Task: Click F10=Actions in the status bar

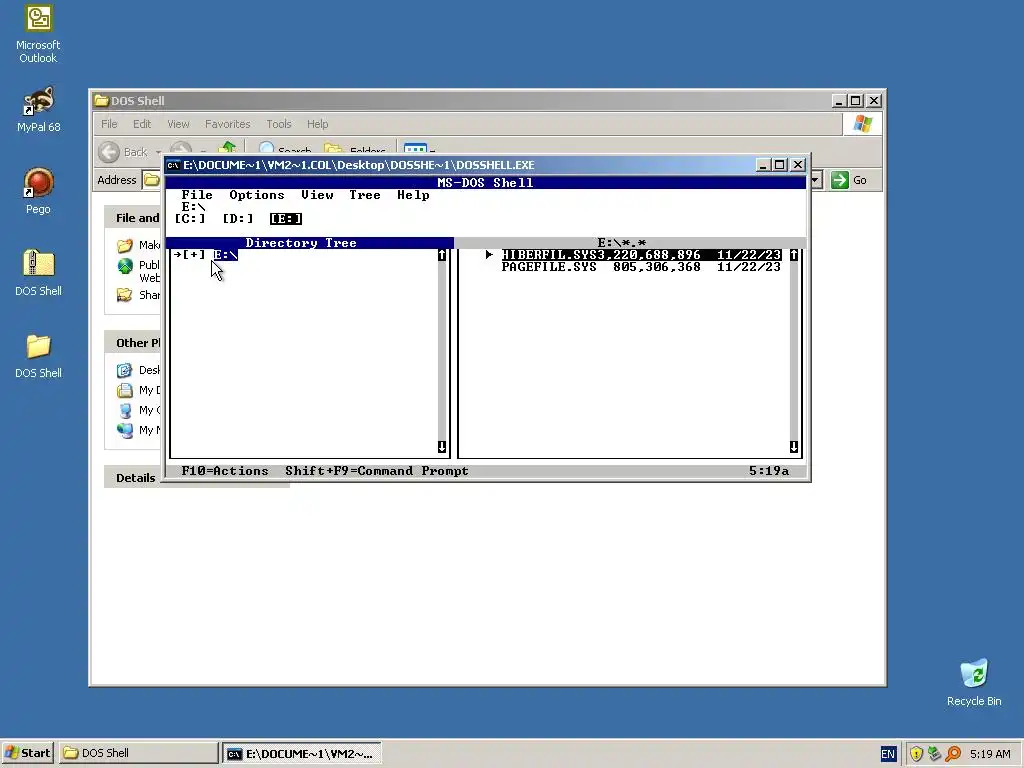Action: tap(225, 471)
